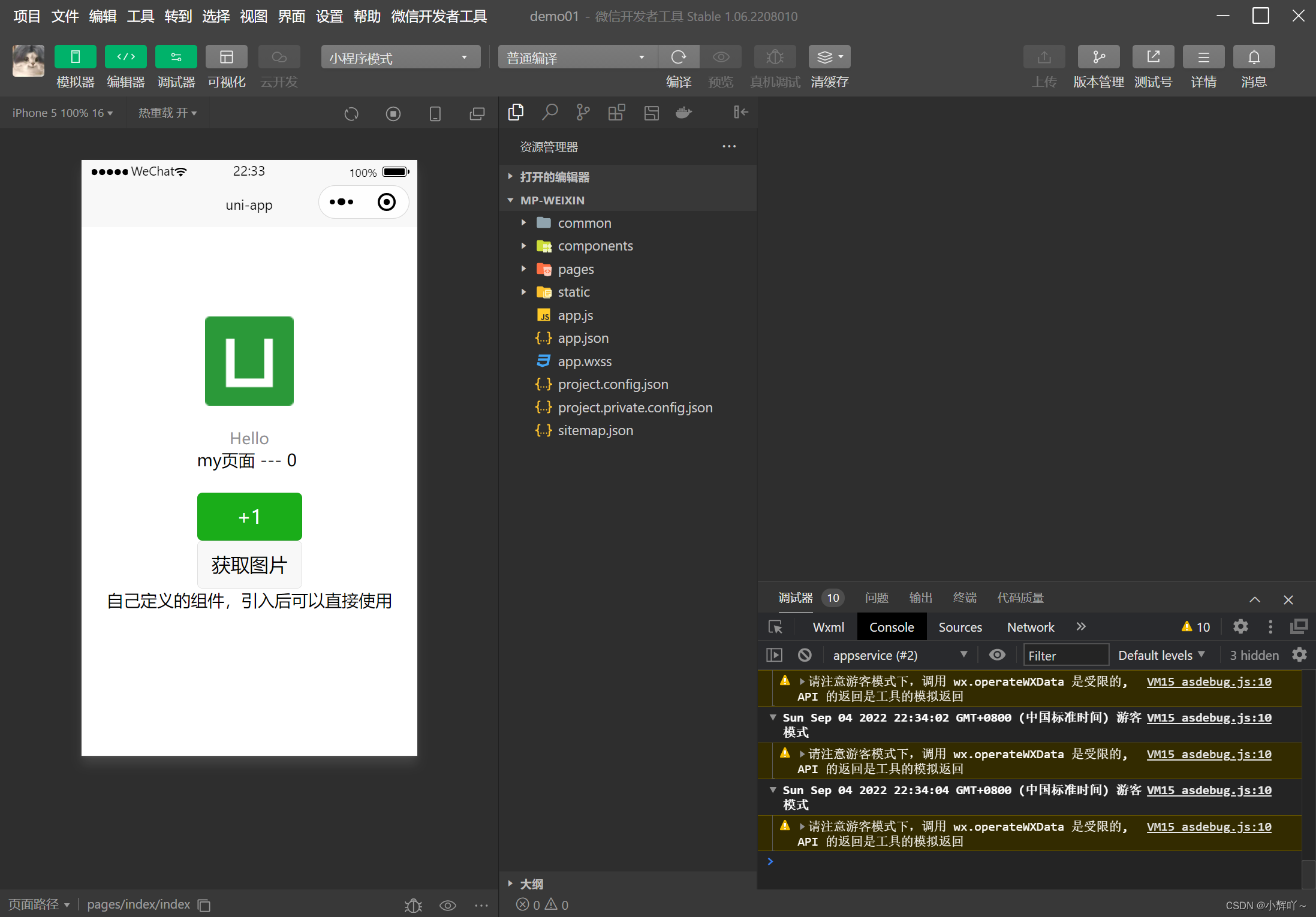Expand the 打开的编辑器 section
1316x917 pixels.
[628, 177]
